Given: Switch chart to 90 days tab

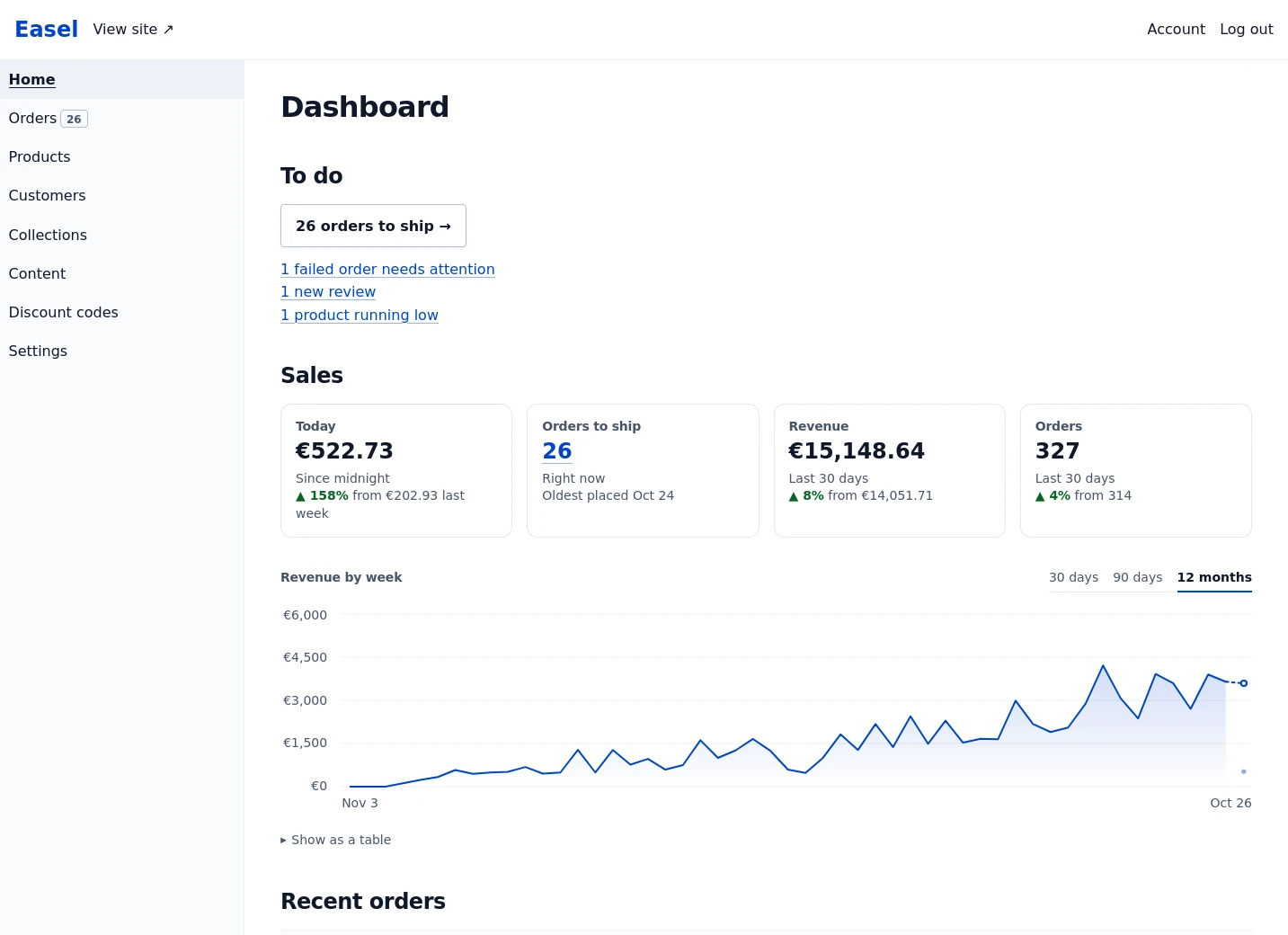Looking at the screenshot, I should click(x=1137, y=577).
